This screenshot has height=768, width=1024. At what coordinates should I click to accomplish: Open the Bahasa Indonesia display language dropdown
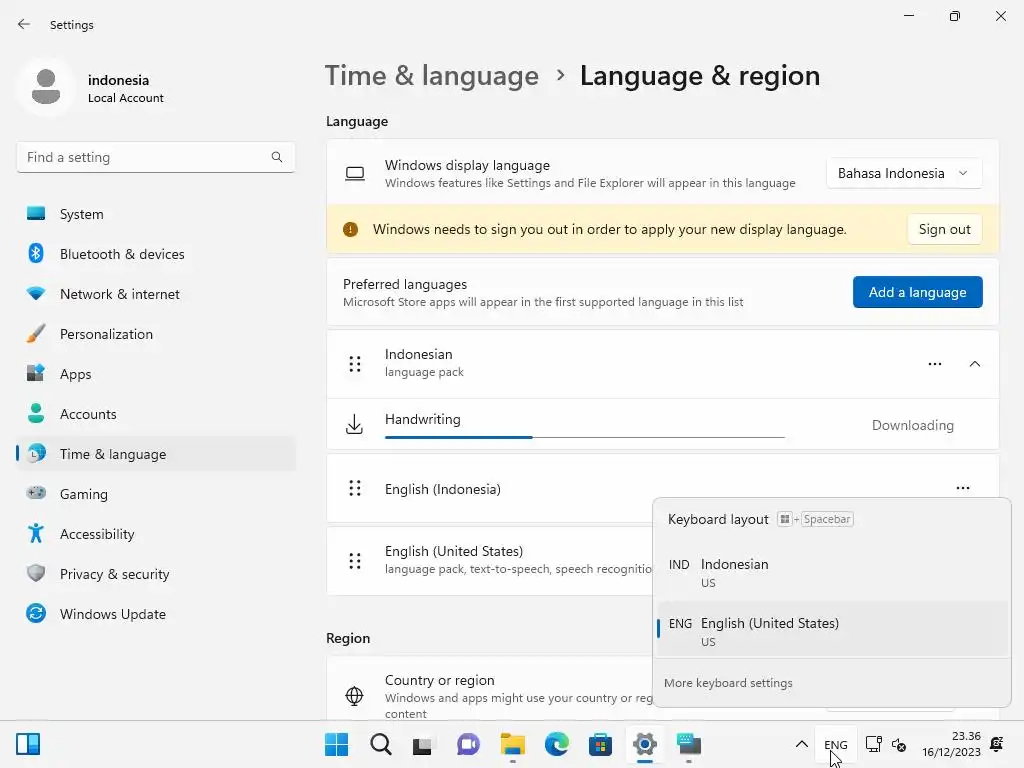click(904, 173)
